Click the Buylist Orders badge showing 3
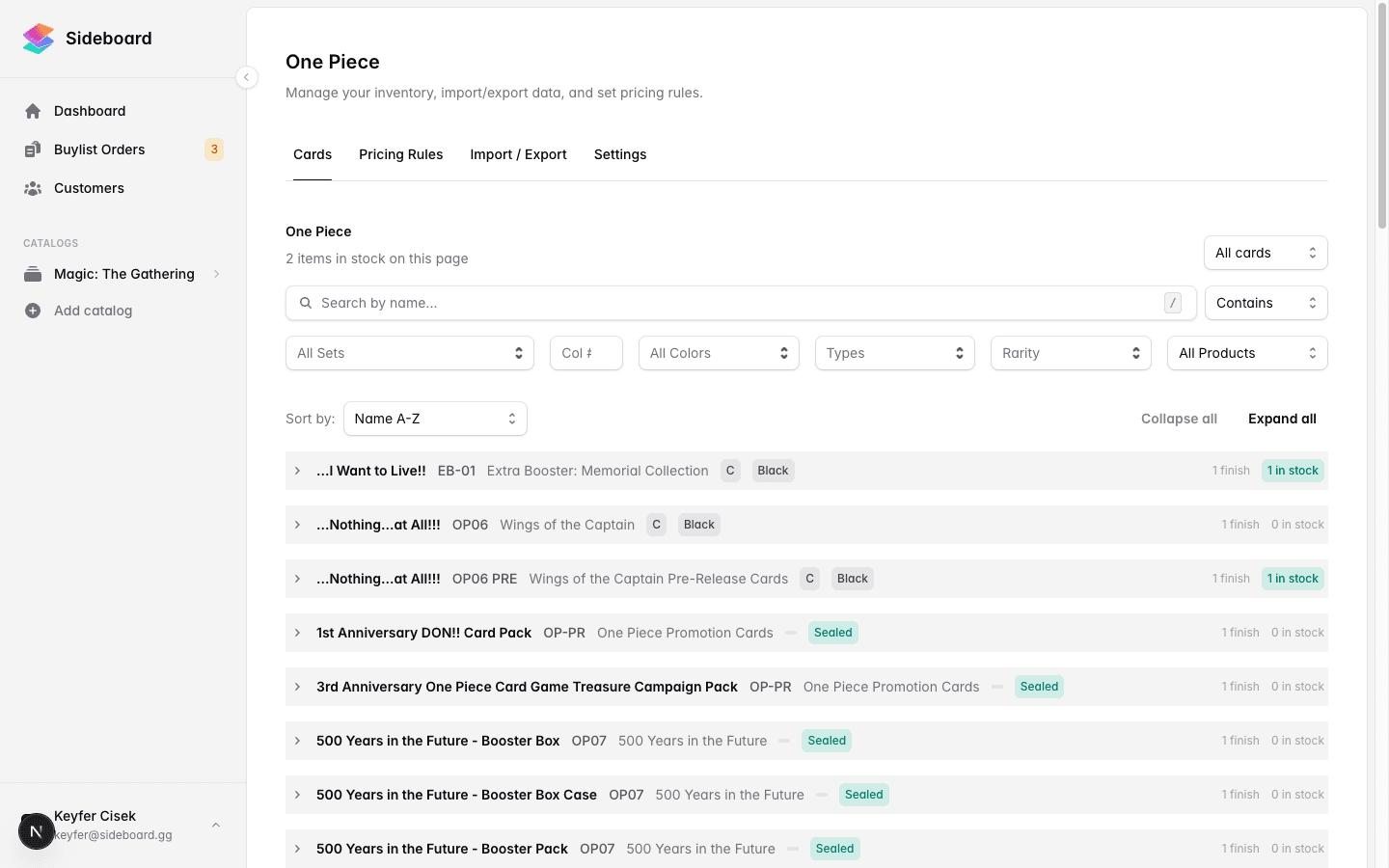1389x868 pixels. (214, 149)
